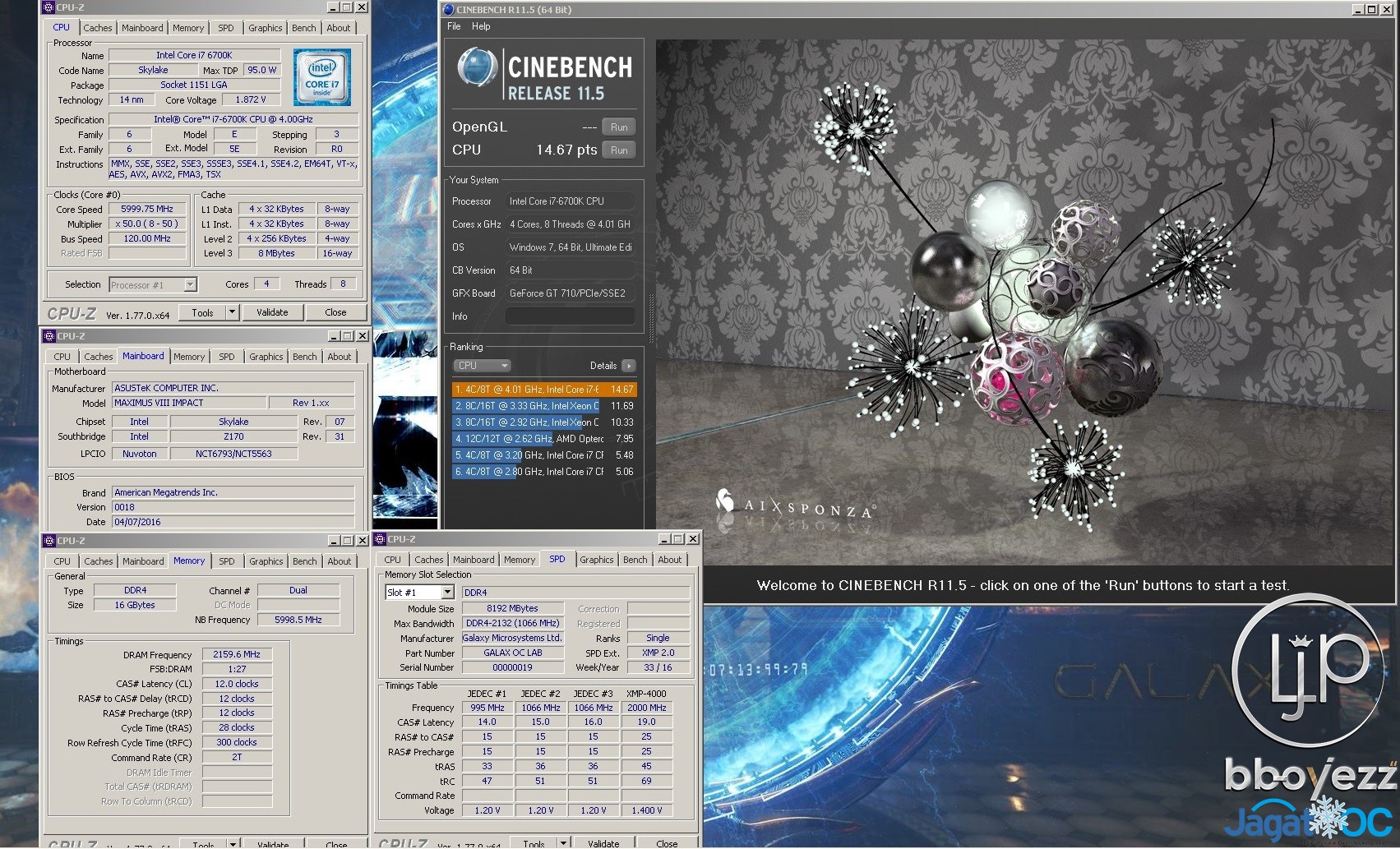
Task: Select Memory tab in SPD CPU-Z window
Action: (520, 560)
